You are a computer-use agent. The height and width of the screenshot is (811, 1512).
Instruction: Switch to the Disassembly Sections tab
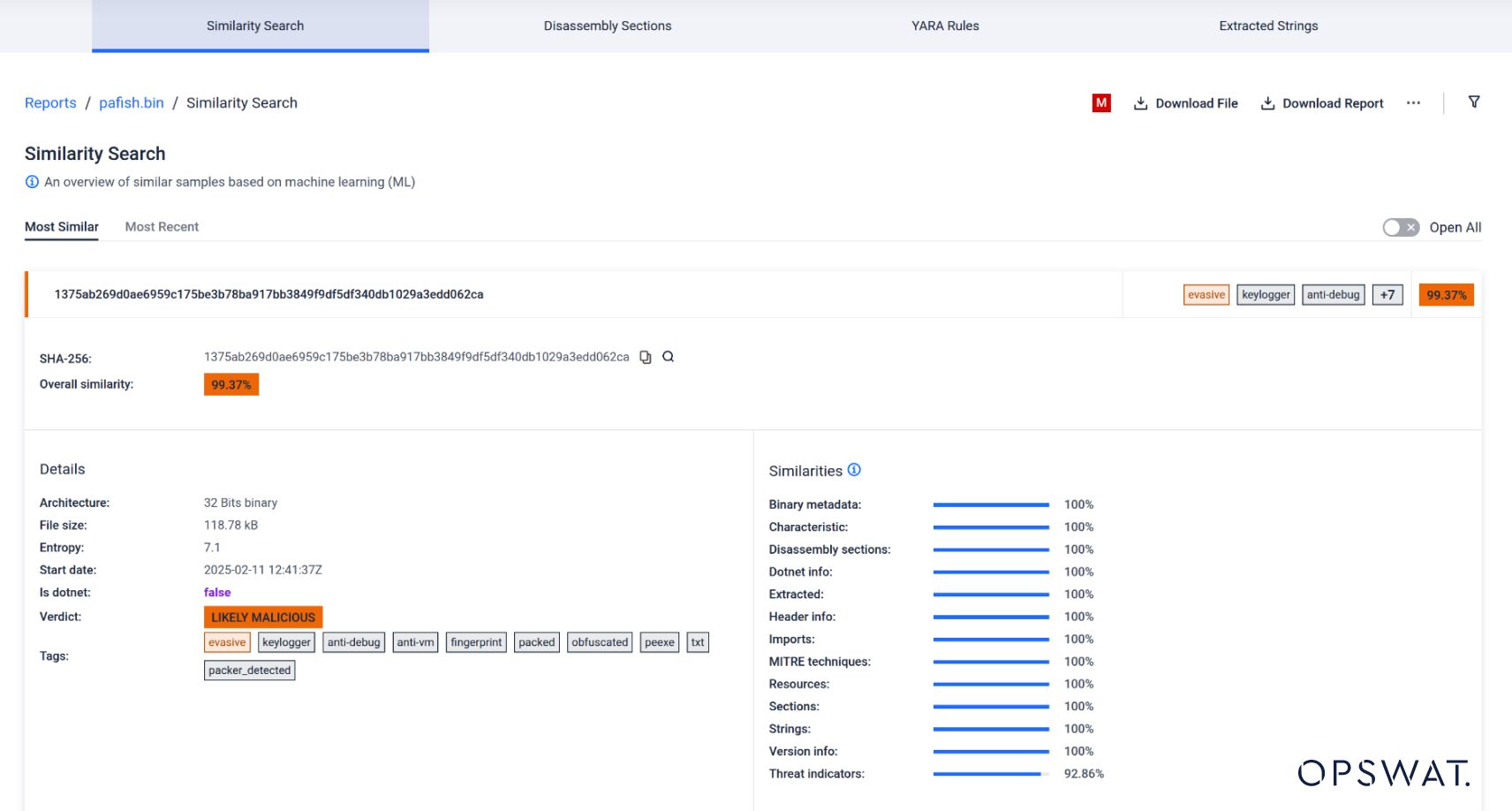[607, 26]
